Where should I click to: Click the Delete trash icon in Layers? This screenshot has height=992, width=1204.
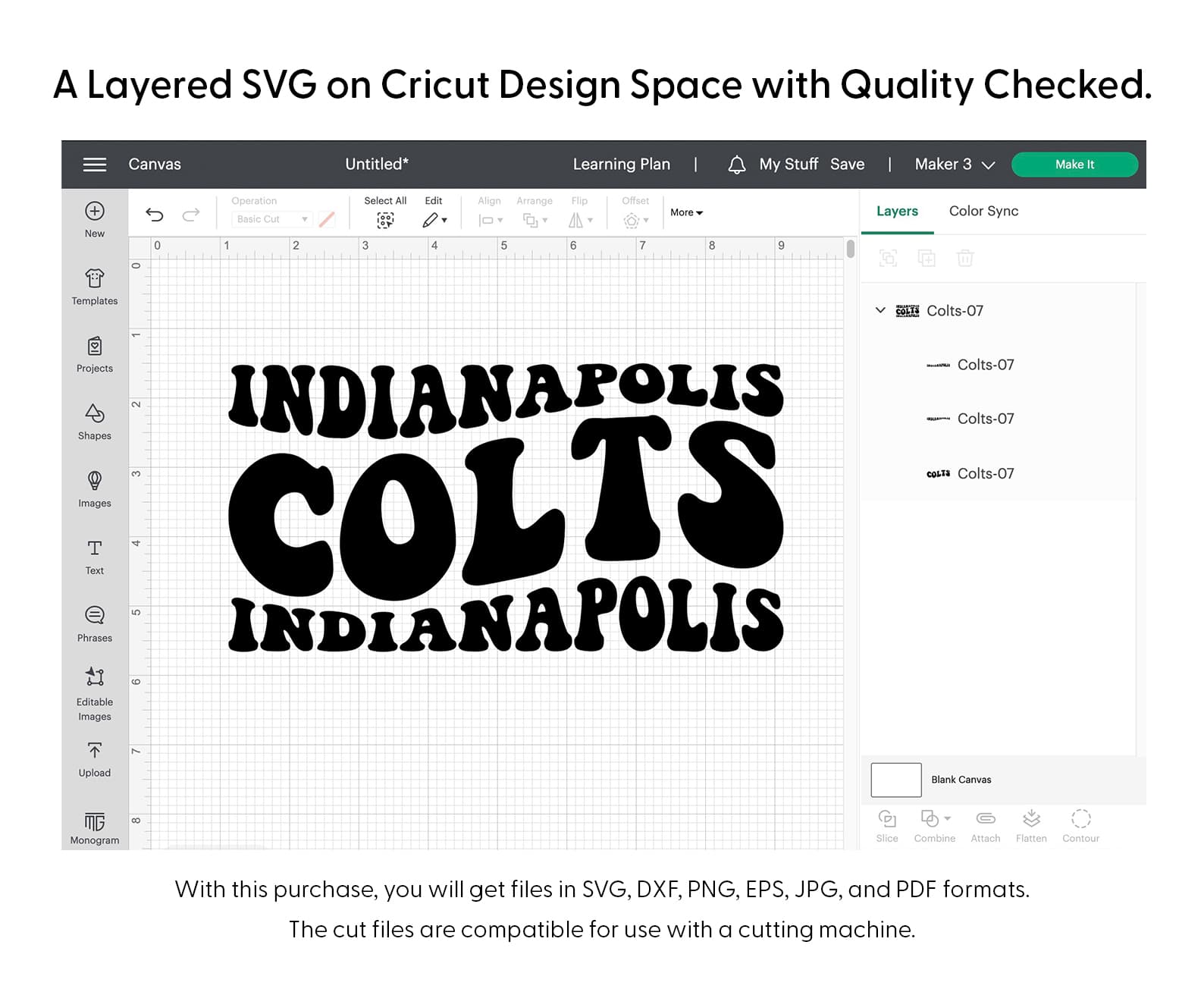(x=965, y=259)
